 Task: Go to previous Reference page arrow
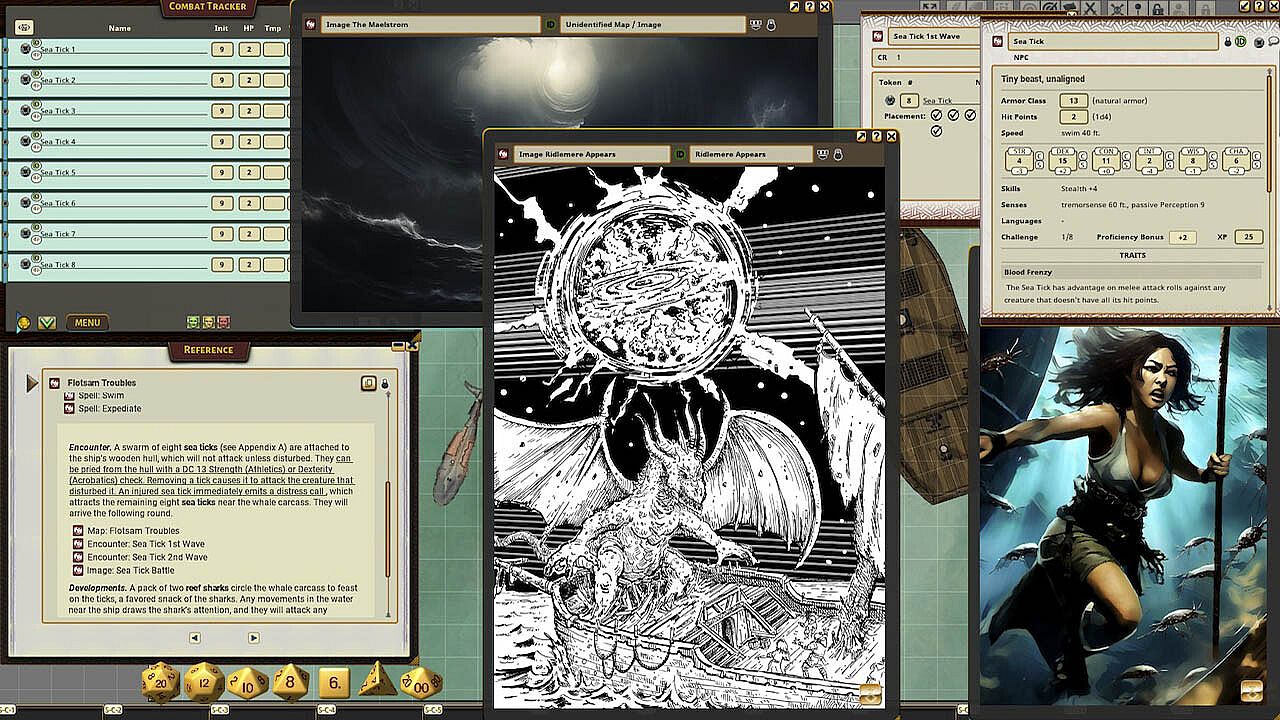(194, 638)
